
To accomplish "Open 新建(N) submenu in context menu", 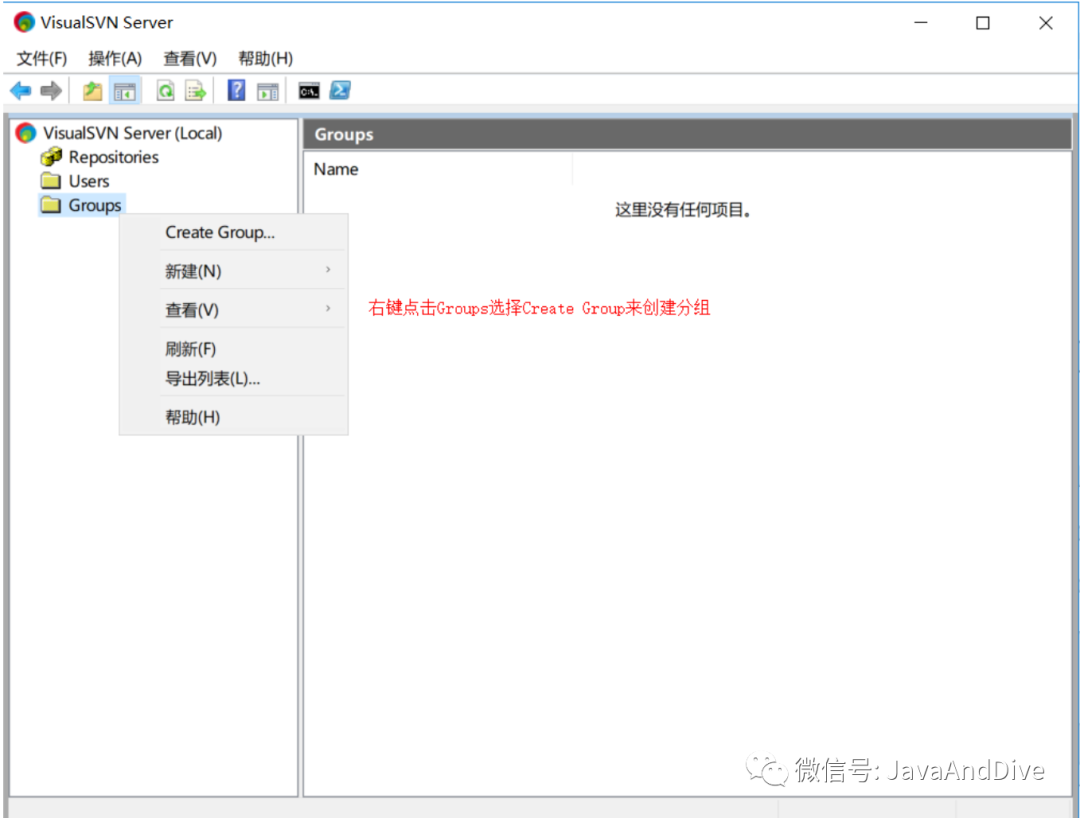I will click(x=233, y=271).
